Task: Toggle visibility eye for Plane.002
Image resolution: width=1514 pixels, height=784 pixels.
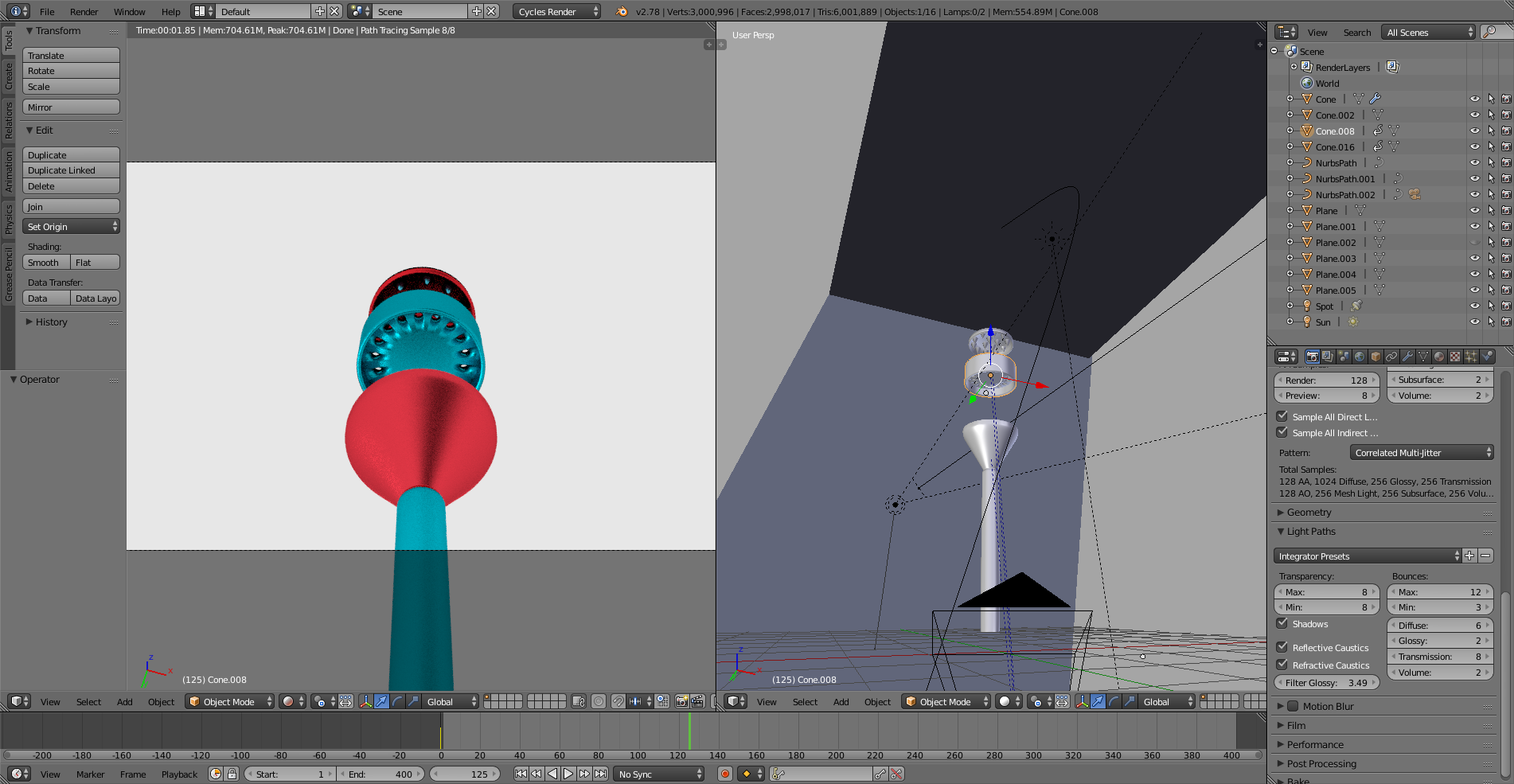Action: [x=1474, y=242]
